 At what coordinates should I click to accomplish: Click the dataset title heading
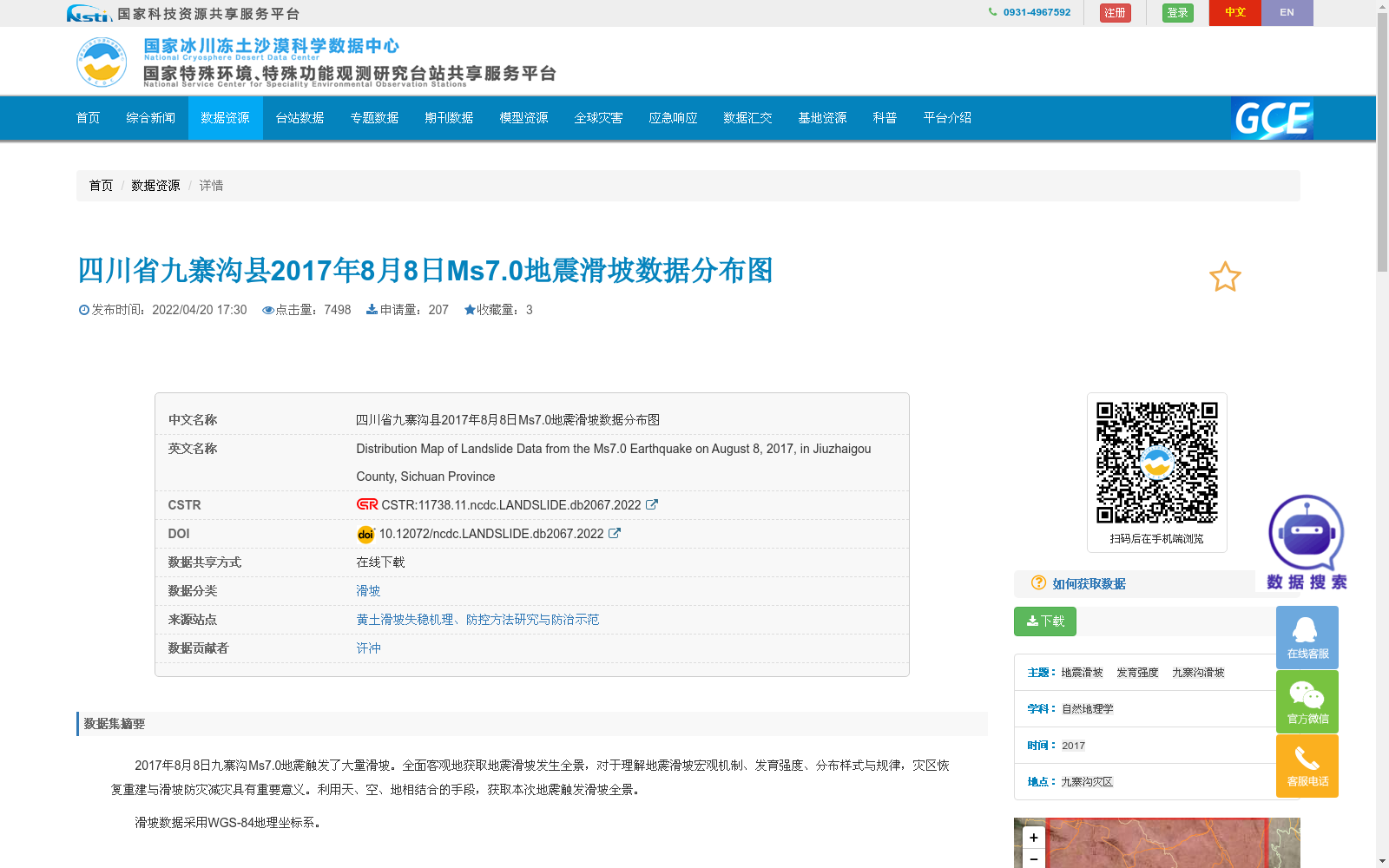click(x=425, y=271)
